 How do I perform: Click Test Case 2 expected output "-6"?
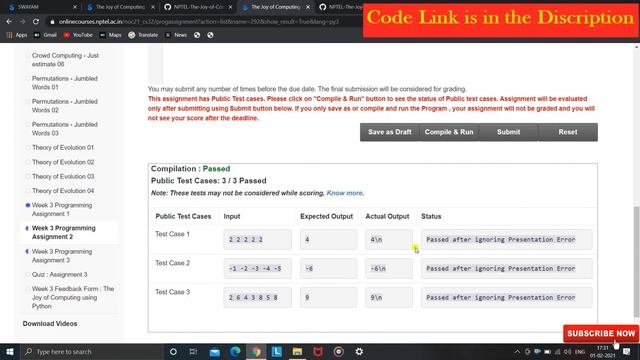click(329, 269)
